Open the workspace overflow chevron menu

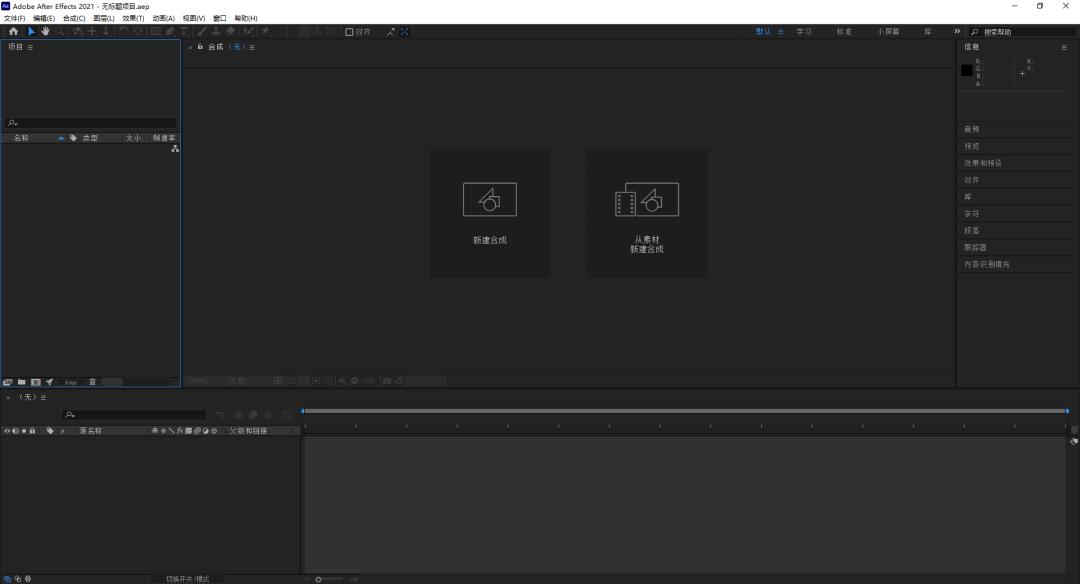click(x=957, y=31)
